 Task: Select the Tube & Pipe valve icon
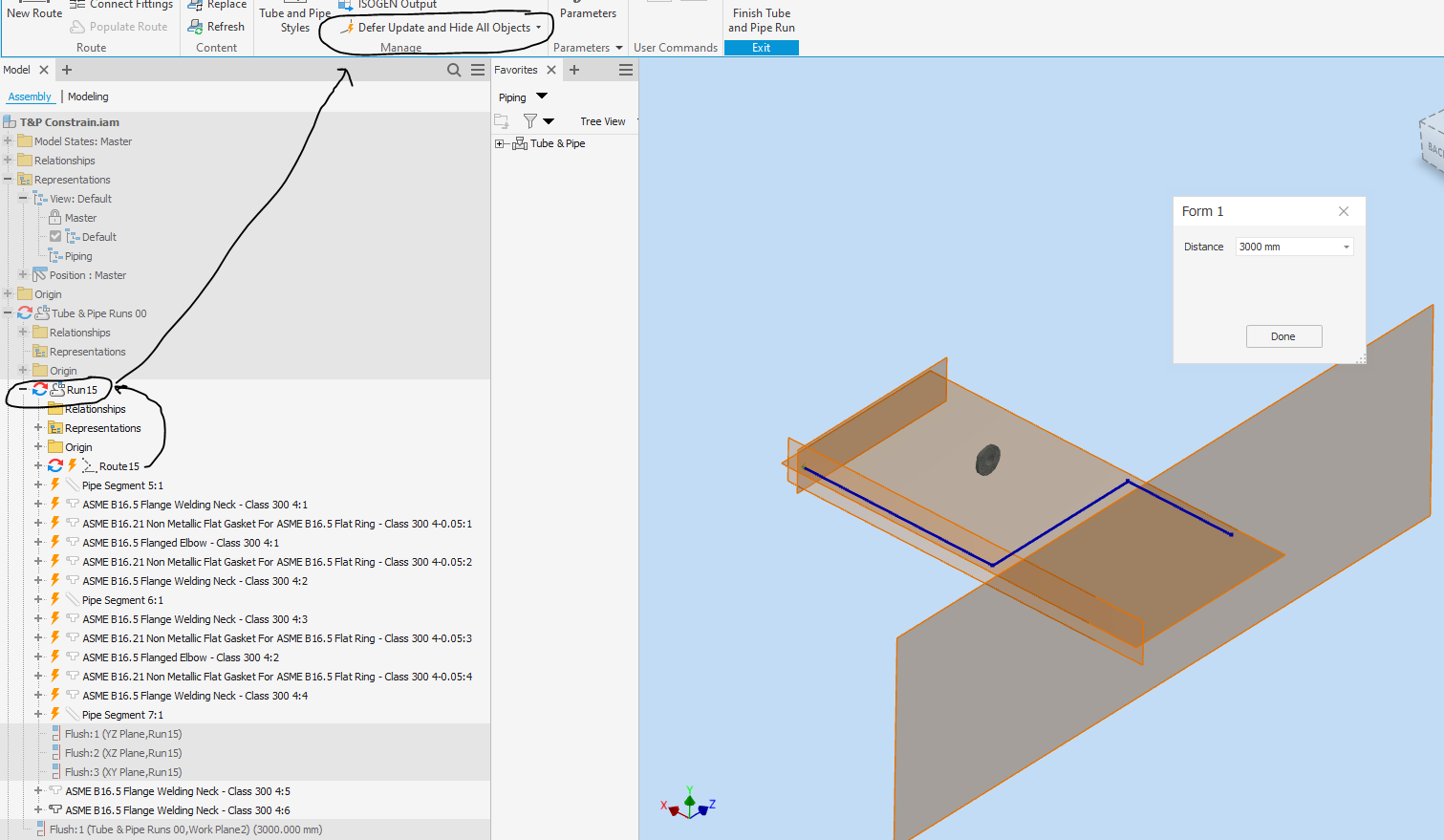coord(520,142)
